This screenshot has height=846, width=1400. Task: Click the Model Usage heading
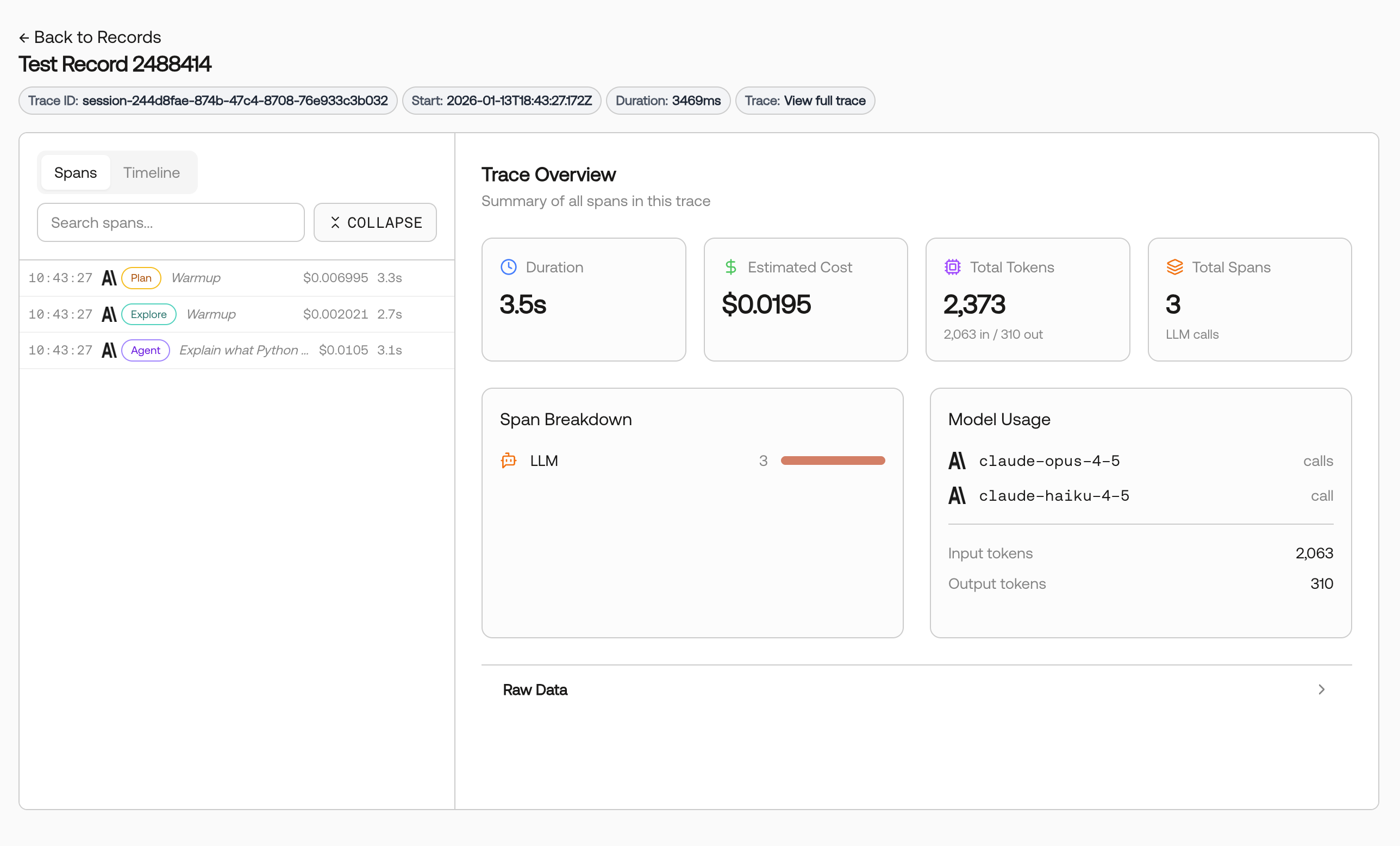999,420
